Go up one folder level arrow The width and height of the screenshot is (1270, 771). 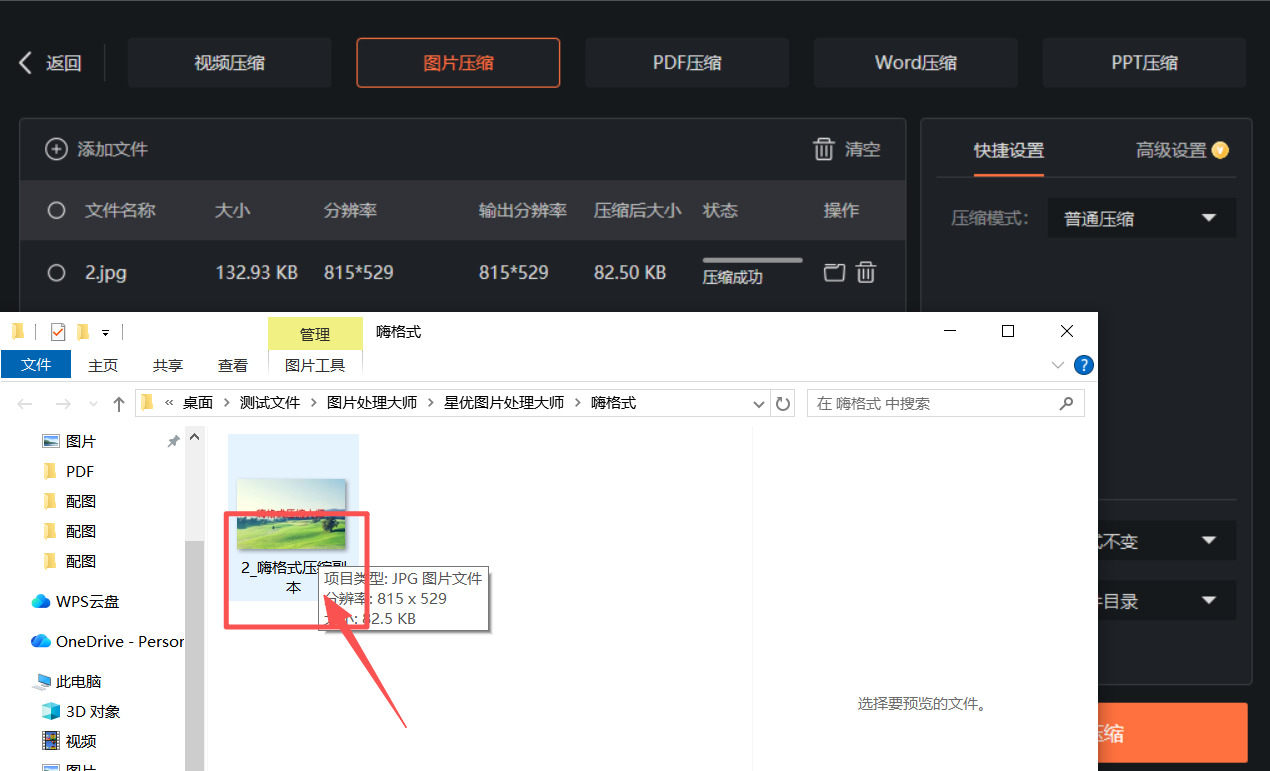tap(119, 404)
